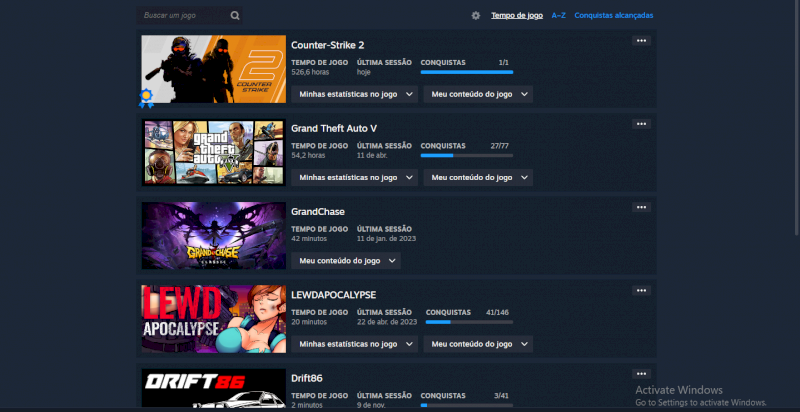This screenshot has height=412, width=800.
Task: Click the page vertical scrollbar
Action: (796, 117)
